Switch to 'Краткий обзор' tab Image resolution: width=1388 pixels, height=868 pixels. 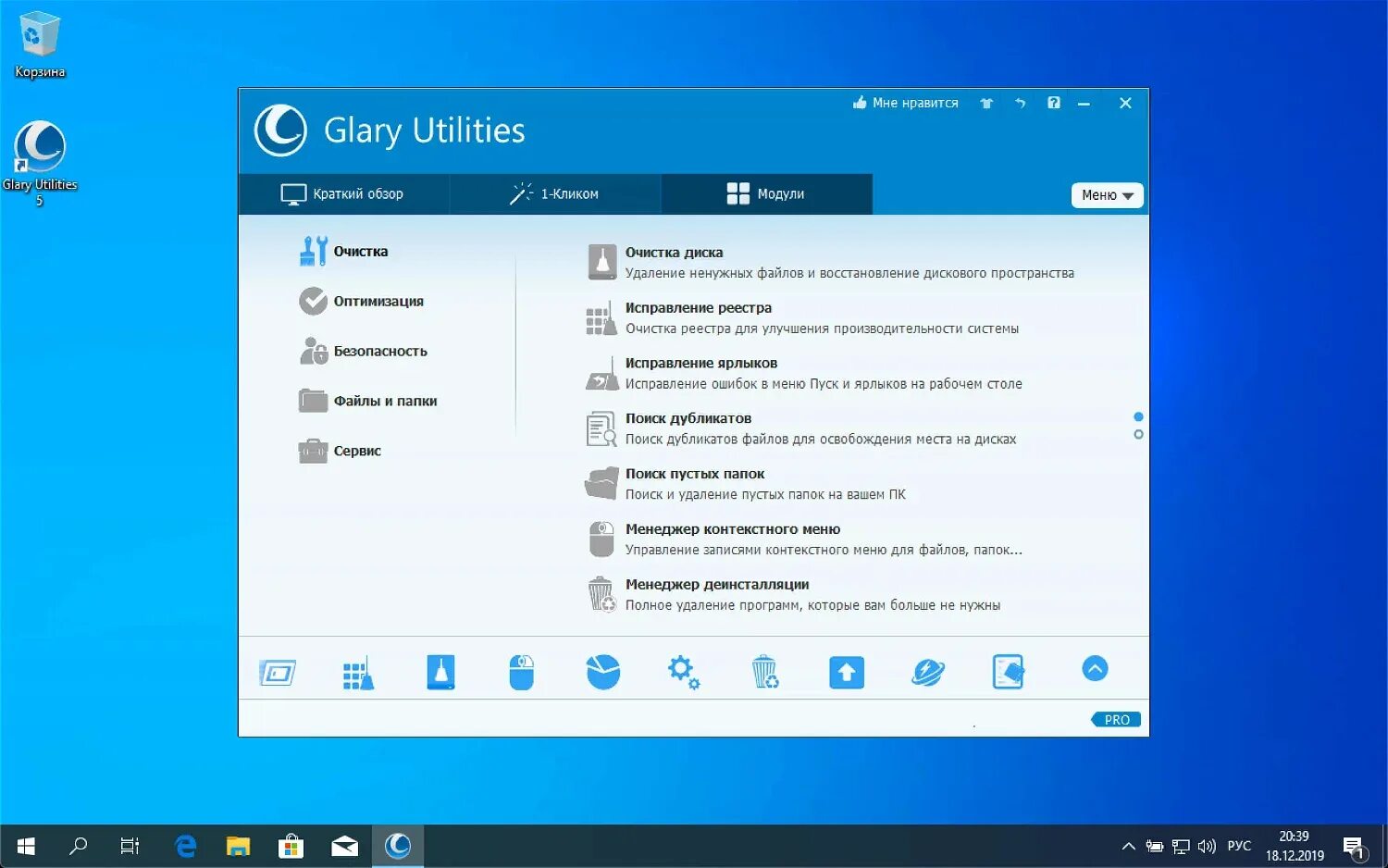coord(343,194)
